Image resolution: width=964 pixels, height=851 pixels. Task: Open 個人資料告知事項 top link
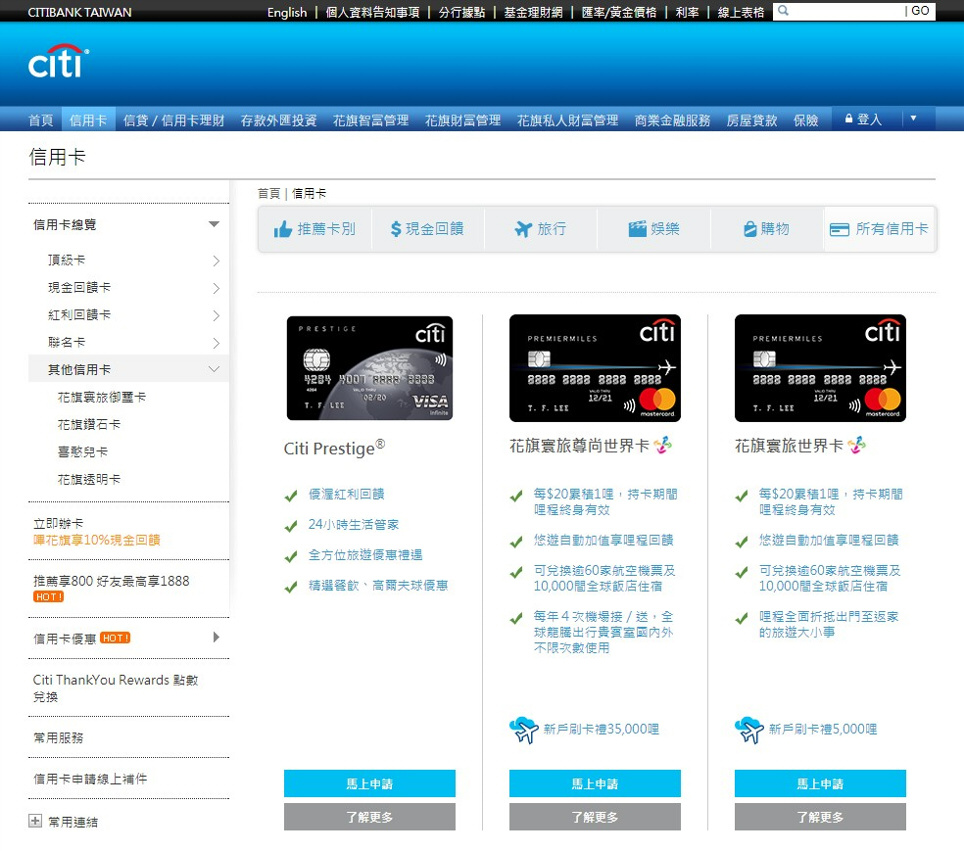point(372,12)
